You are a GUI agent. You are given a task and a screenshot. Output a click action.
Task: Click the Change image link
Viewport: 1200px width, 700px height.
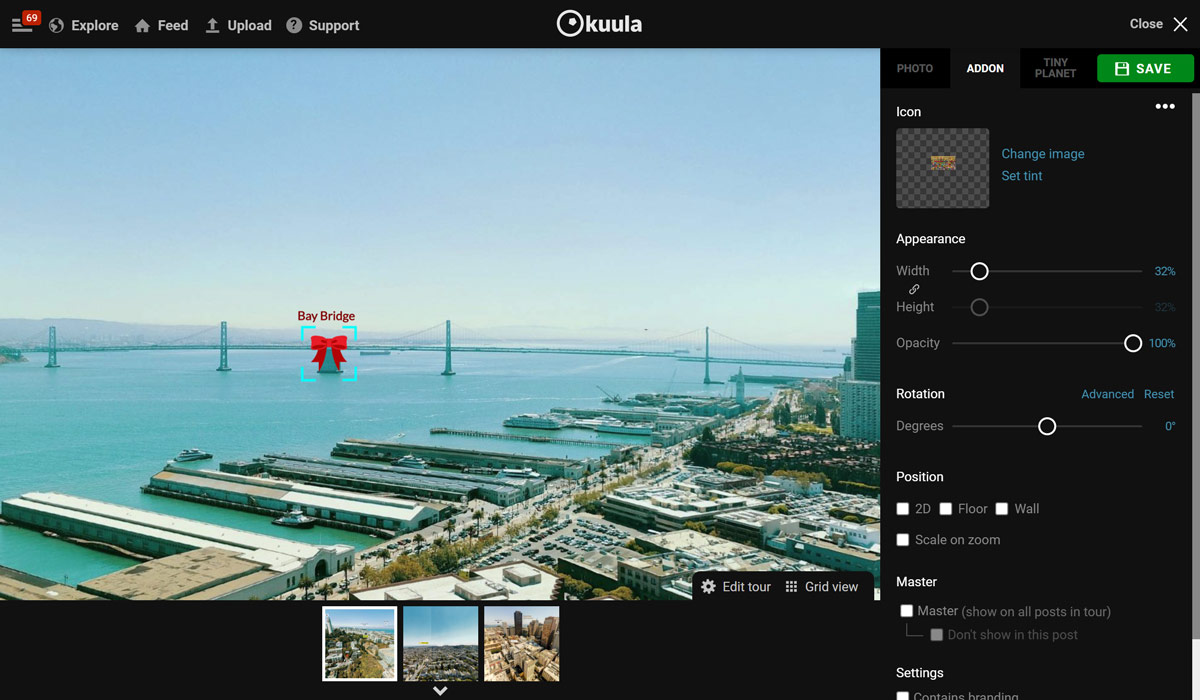[x=1043, y=154]
